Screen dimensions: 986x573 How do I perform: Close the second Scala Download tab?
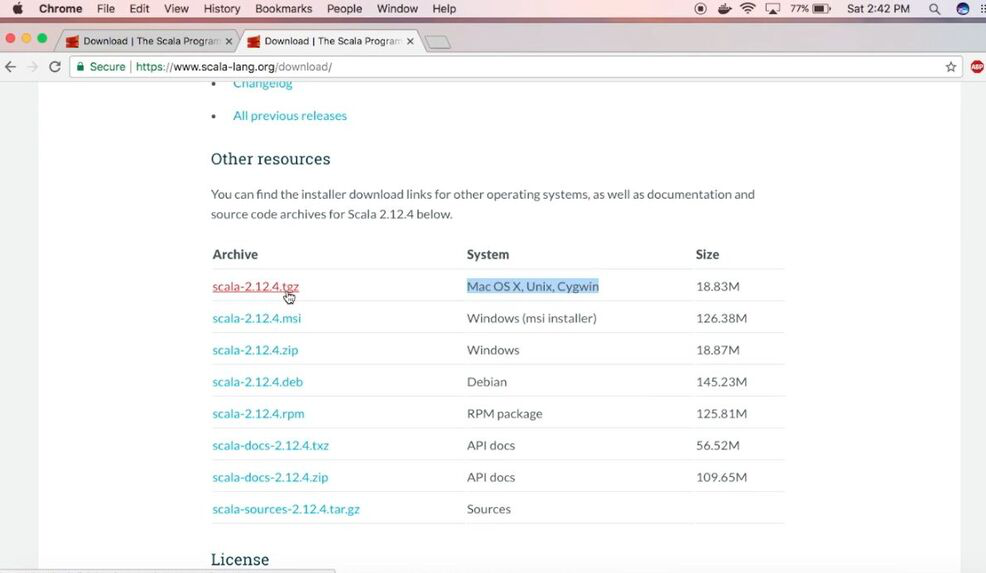pos(410,42)
